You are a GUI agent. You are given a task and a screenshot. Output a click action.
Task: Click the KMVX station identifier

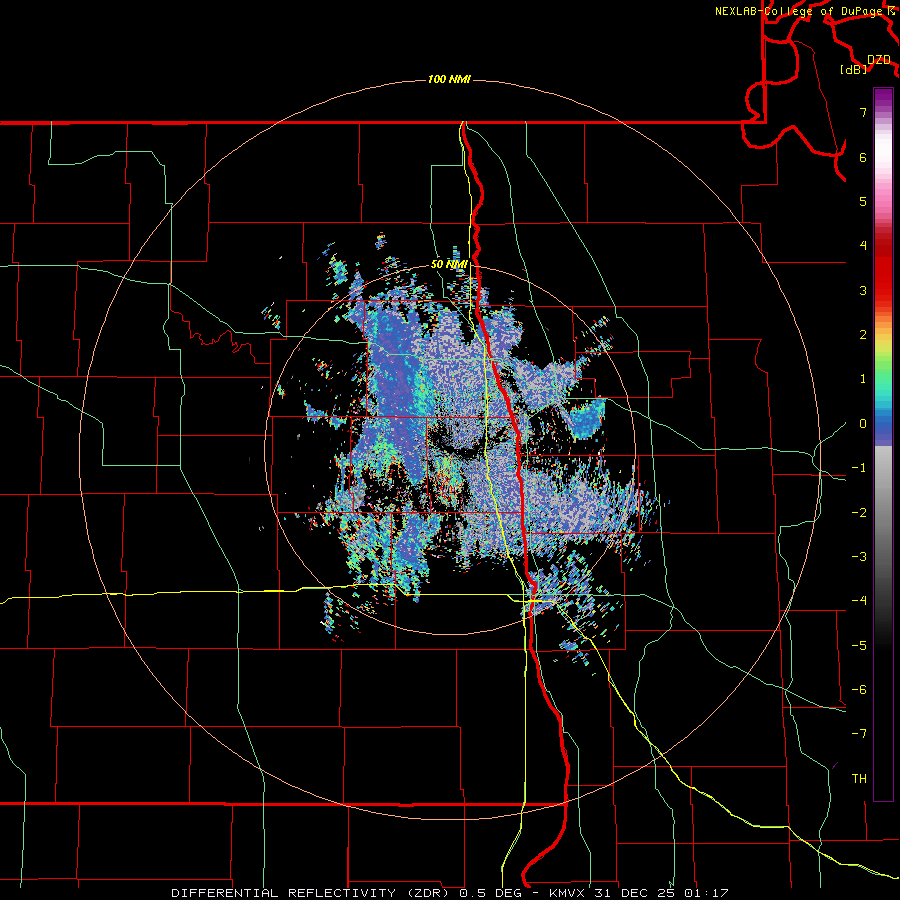tap(568, 893)
